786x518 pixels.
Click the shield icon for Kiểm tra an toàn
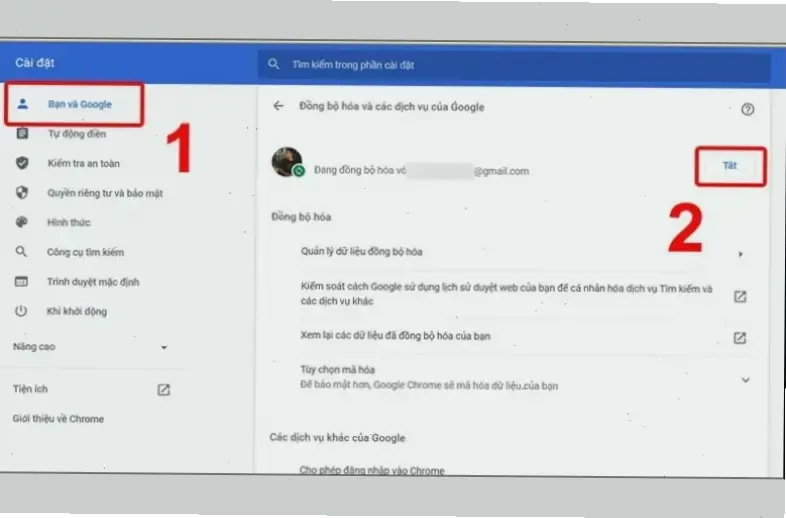(x=22, y=163)
